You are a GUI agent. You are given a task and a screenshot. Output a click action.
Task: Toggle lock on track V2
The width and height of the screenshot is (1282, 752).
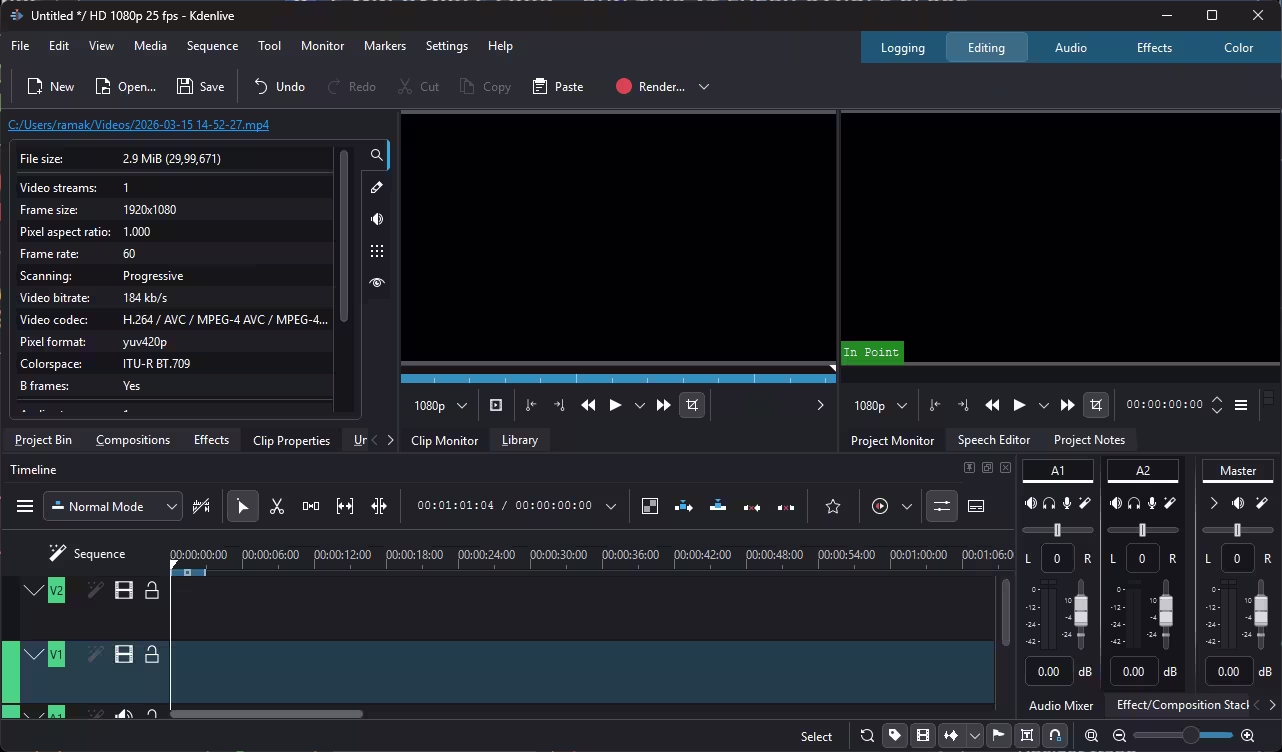152,590
